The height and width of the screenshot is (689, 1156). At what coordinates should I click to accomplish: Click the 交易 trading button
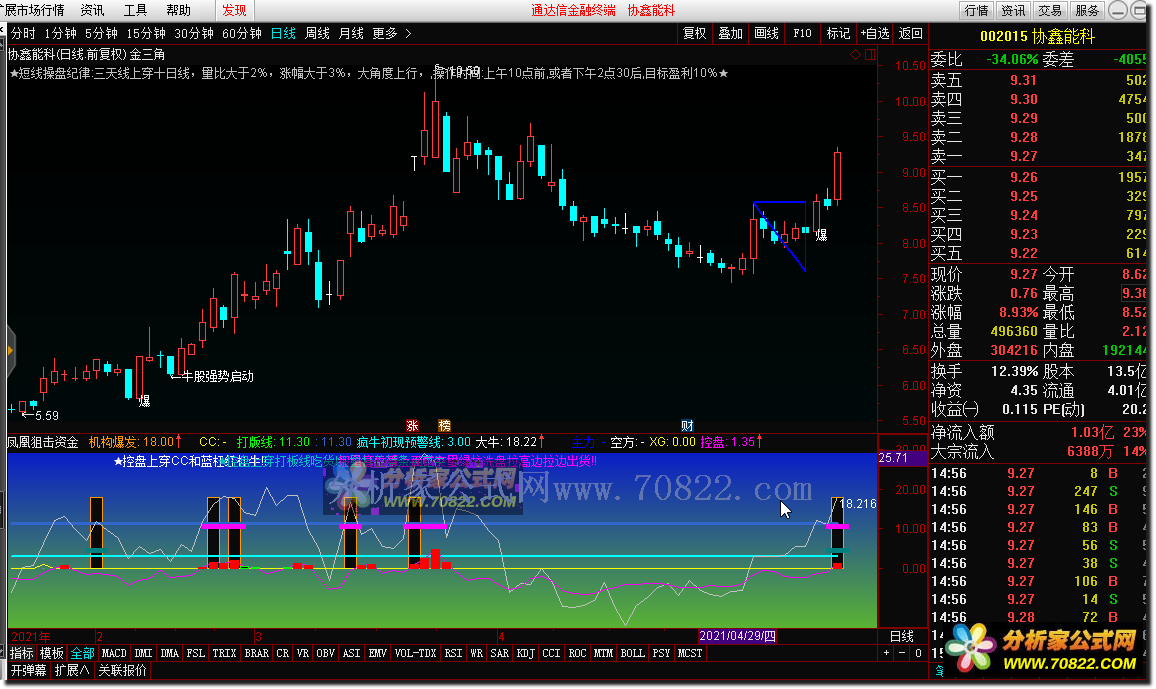point(1050,10)
